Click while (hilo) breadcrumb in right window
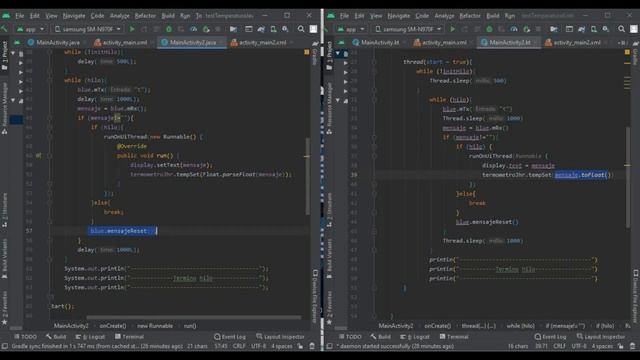The image size is (640, 360). point(520,326)
